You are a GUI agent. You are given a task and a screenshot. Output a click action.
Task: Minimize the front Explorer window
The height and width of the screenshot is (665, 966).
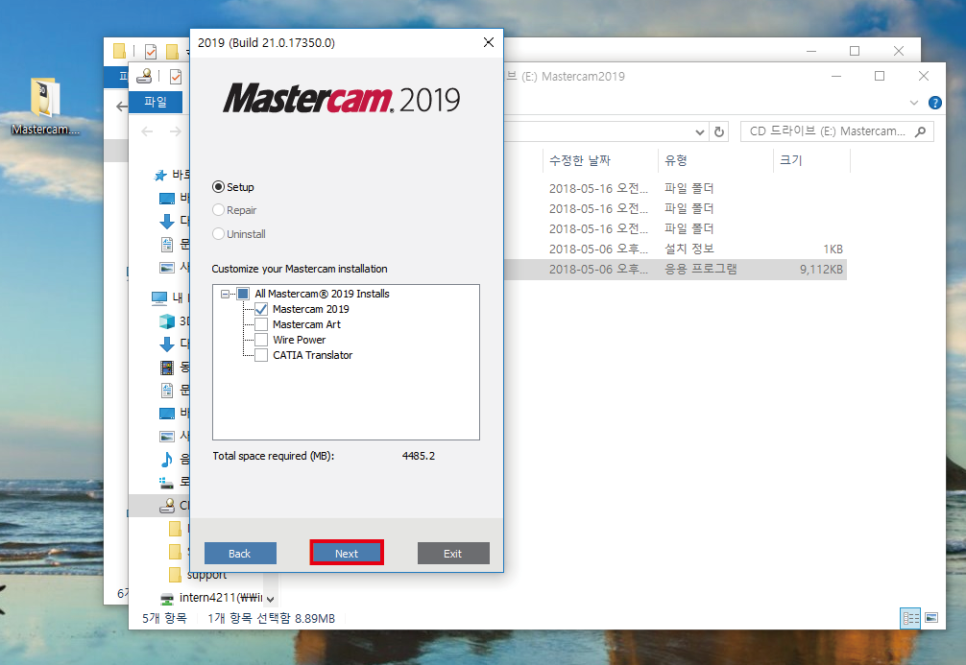pyautogui.click(x=836, y=76)
